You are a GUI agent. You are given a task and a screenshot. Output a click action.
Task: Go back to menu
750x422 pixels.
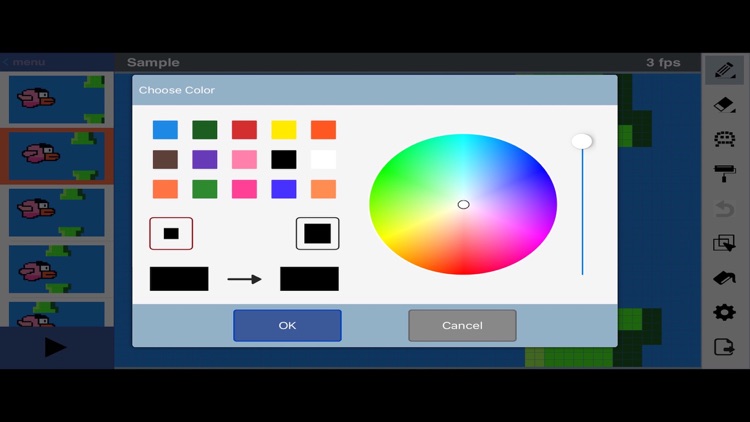point(24,62)
